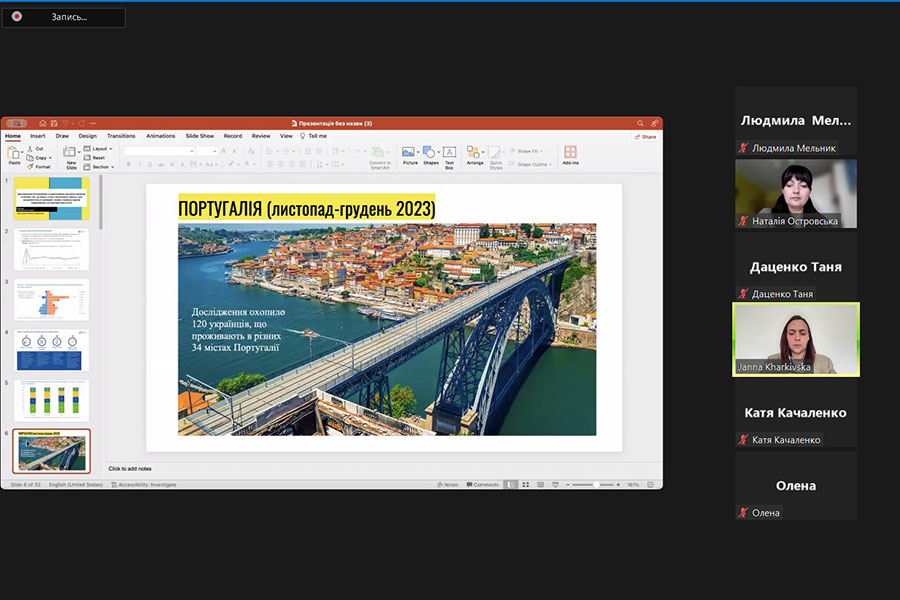Screen dimensions: 900x600
Task: Toggle the Notes pane in status bar
Action: click(448, 484)
